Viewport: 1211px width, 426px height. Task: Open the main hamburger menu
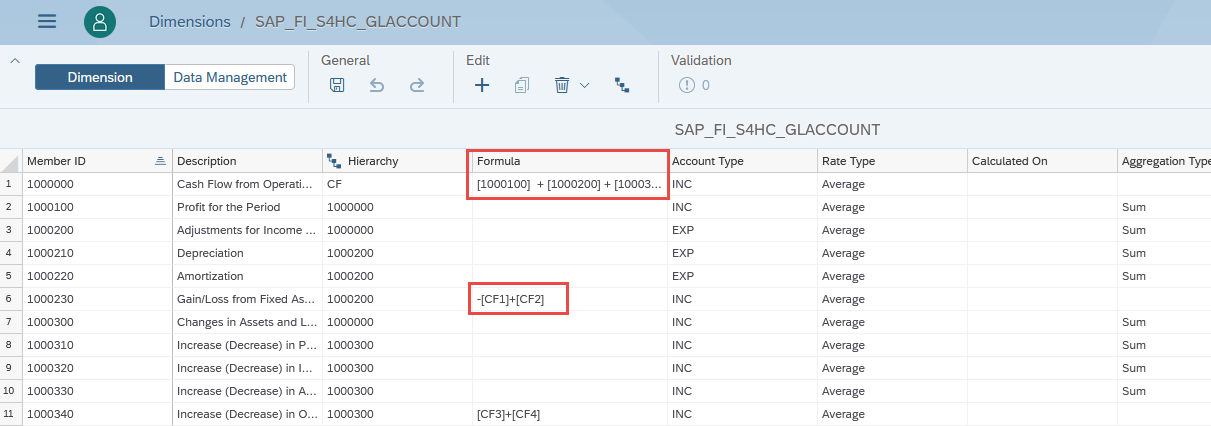coord(47,21)
